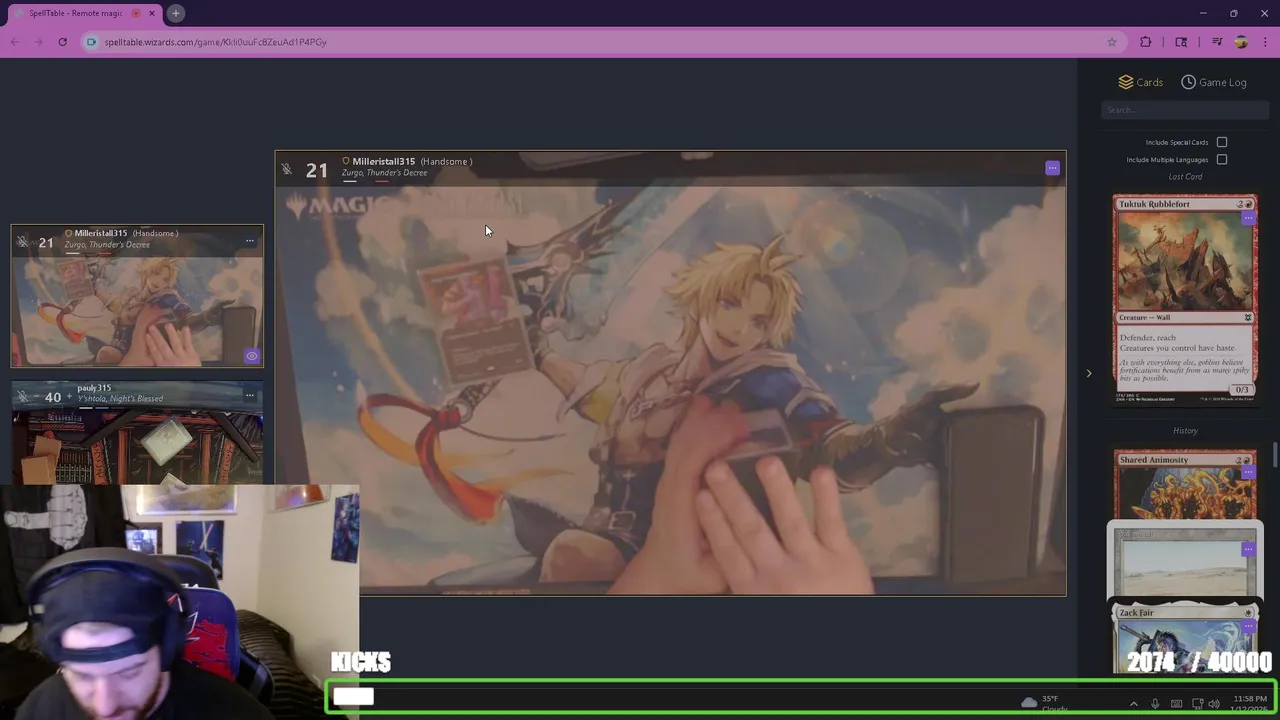
Task: Open options on the land history card
Action: click(x=1248, y=549)
